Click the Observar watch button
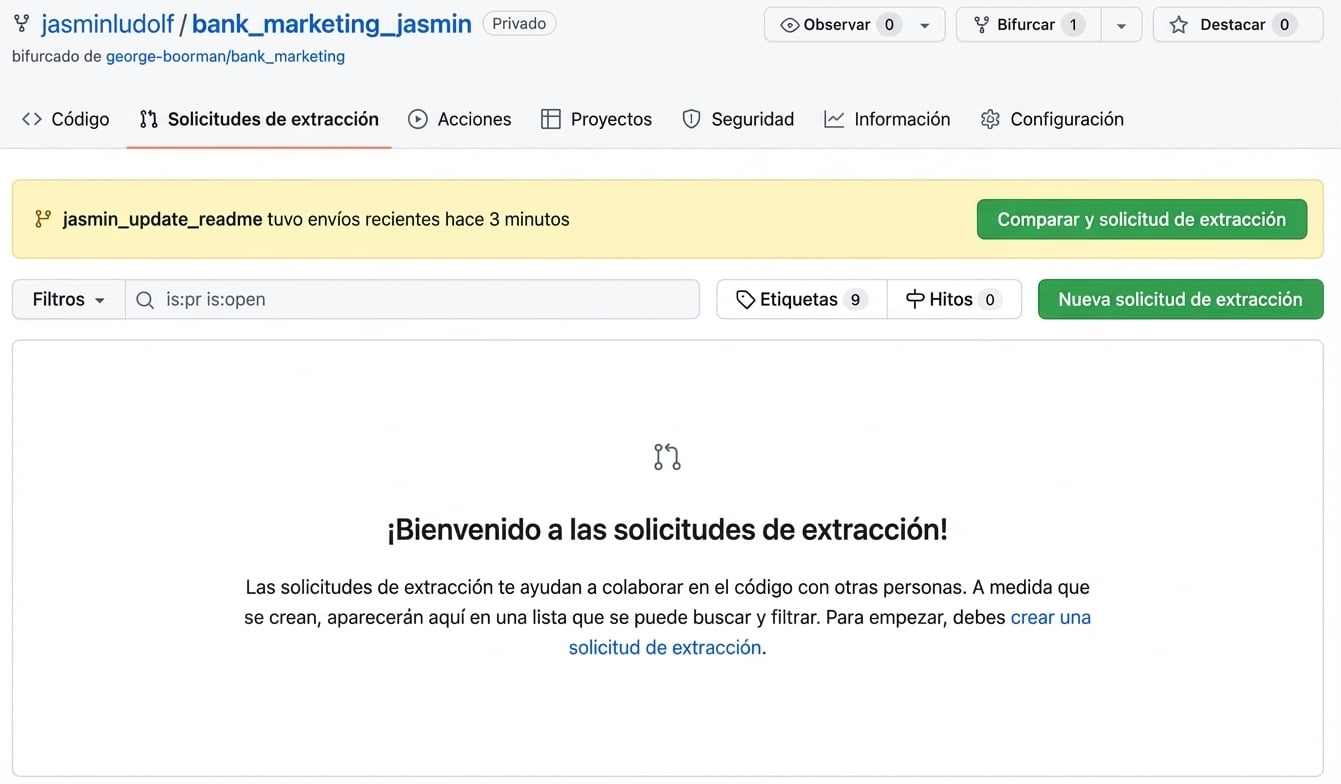The width and height of the screenshot is (1341, 784). (840, 25)
